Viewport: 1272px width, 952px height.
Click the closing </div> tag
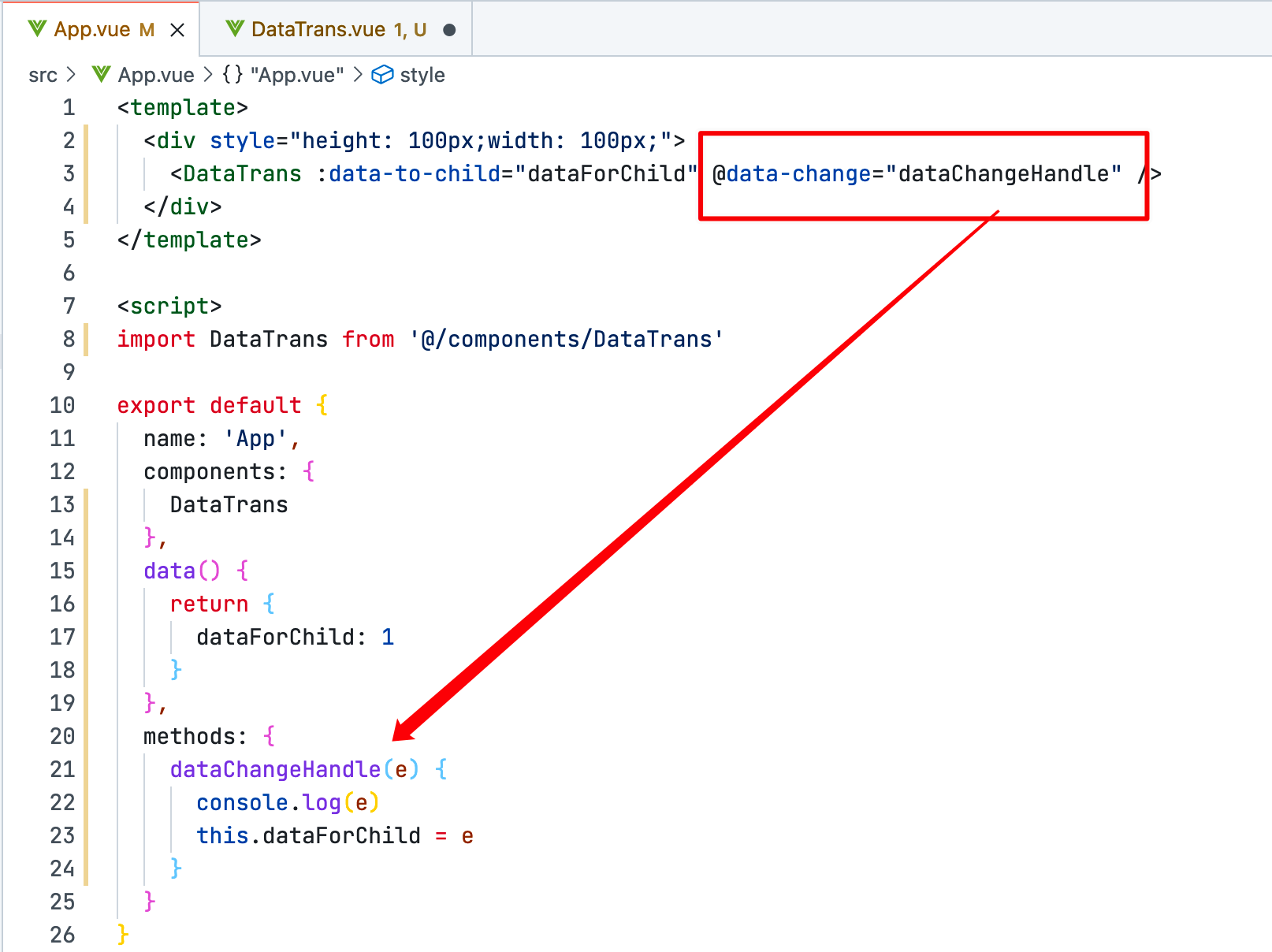pos(183,206)
